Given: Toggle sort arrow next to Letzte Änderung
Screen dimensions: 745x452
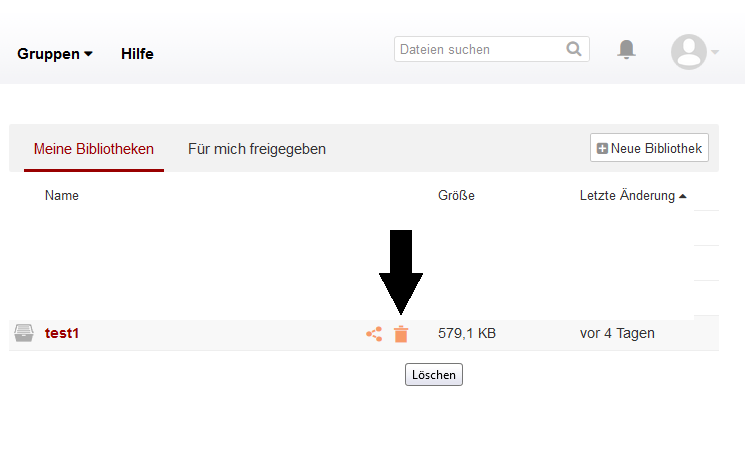Looking at the screenshot, I should (683, 196).
